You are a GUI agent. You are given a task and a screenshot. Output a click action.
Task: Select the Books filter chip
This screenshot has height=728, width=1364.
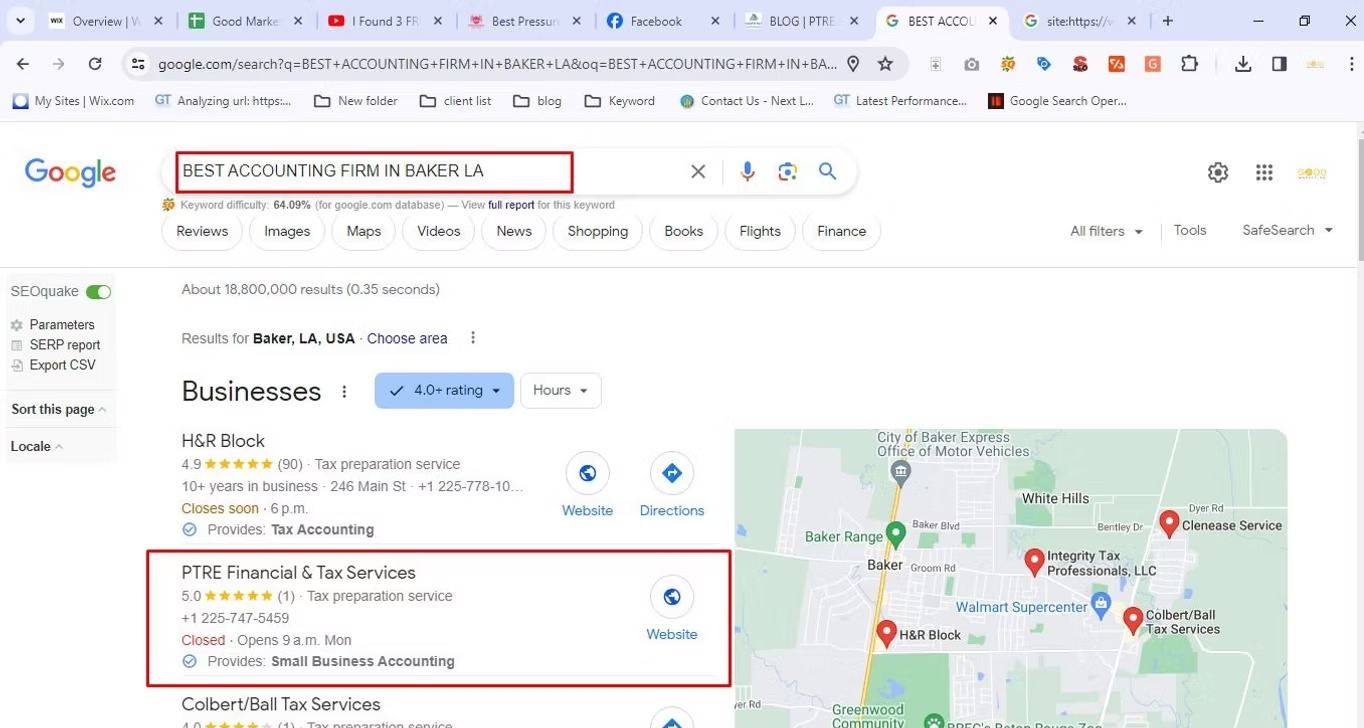point(684,231)
